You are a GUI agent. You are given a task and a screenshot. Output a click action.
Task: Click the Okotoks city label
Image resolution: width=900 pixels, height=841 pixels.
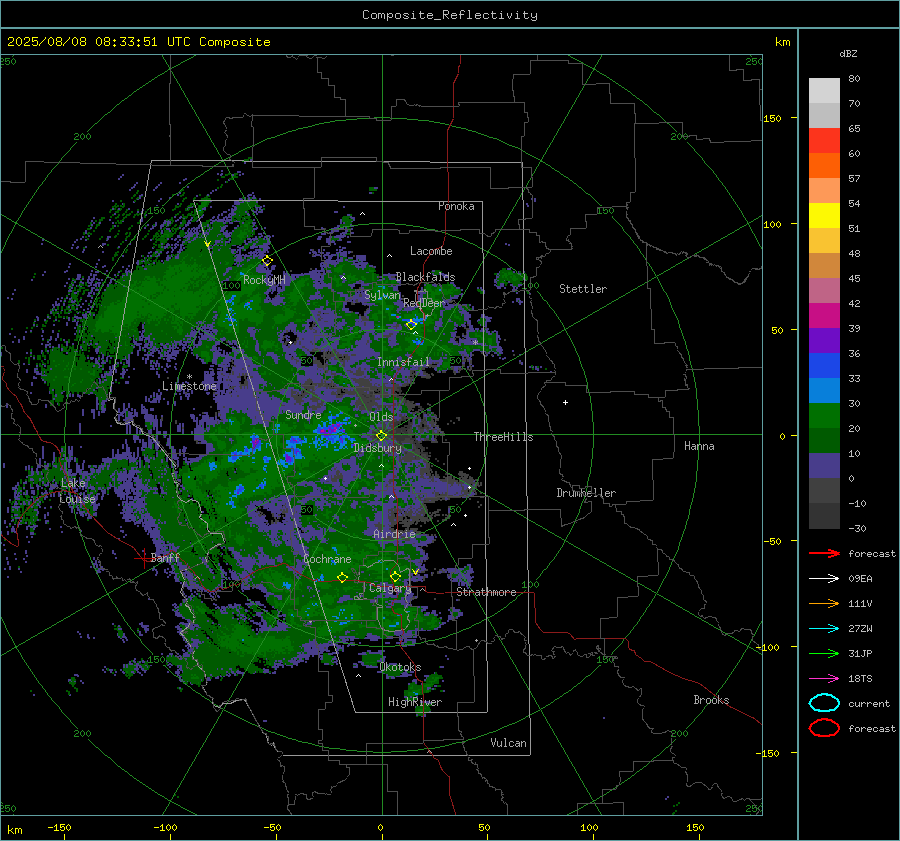[x=400, y=667]
